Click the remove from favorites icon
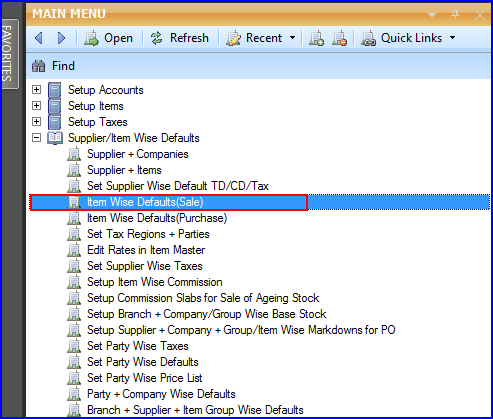 339,38
